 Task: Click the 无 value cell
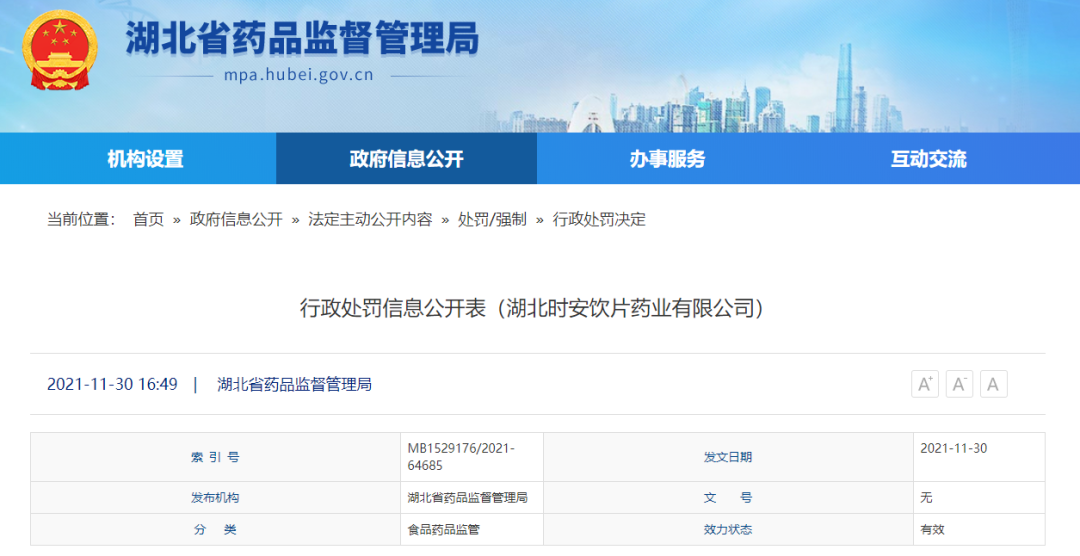[979, 497]
